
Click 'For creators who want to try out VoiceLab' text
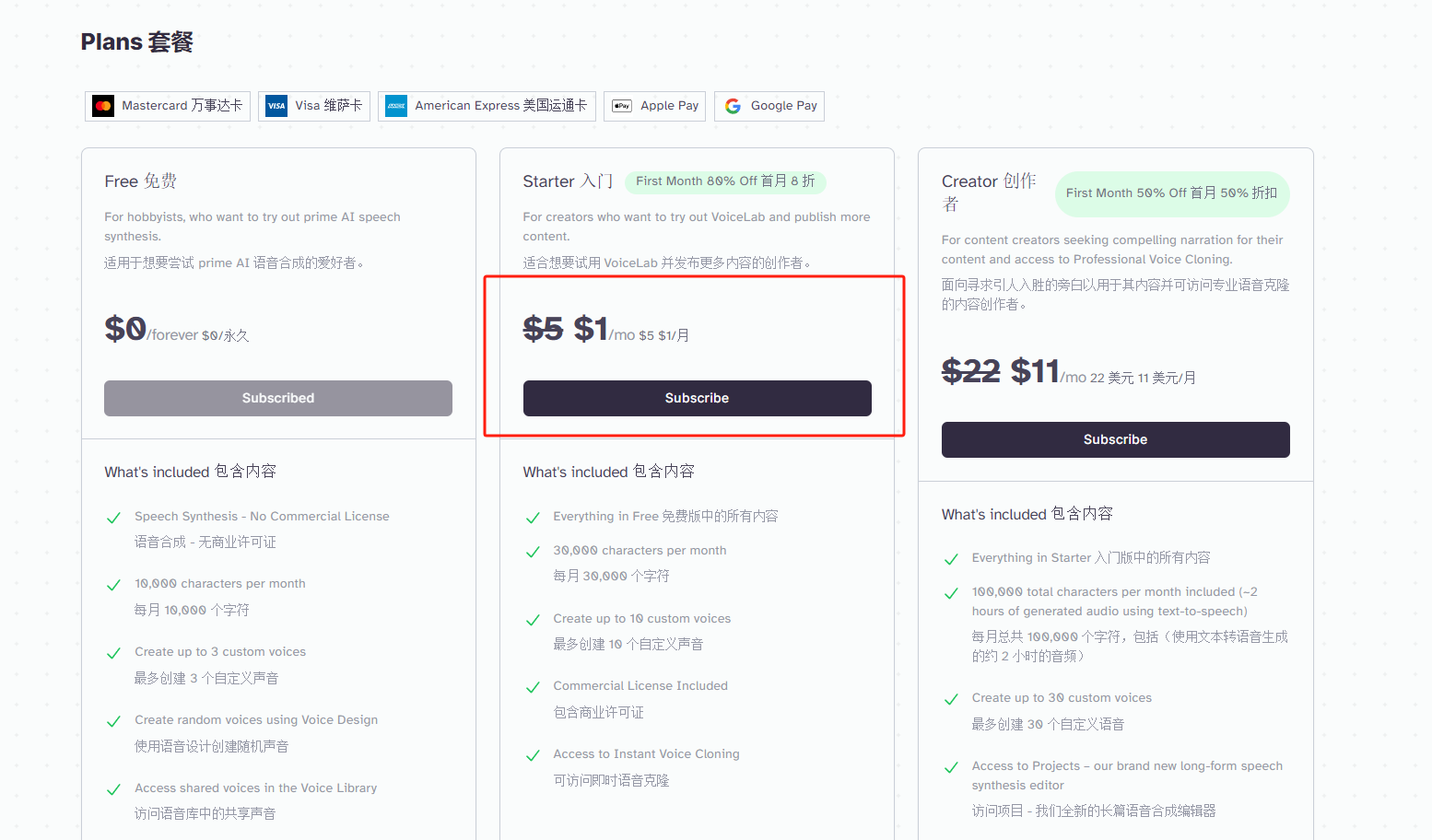click(697, 227)
